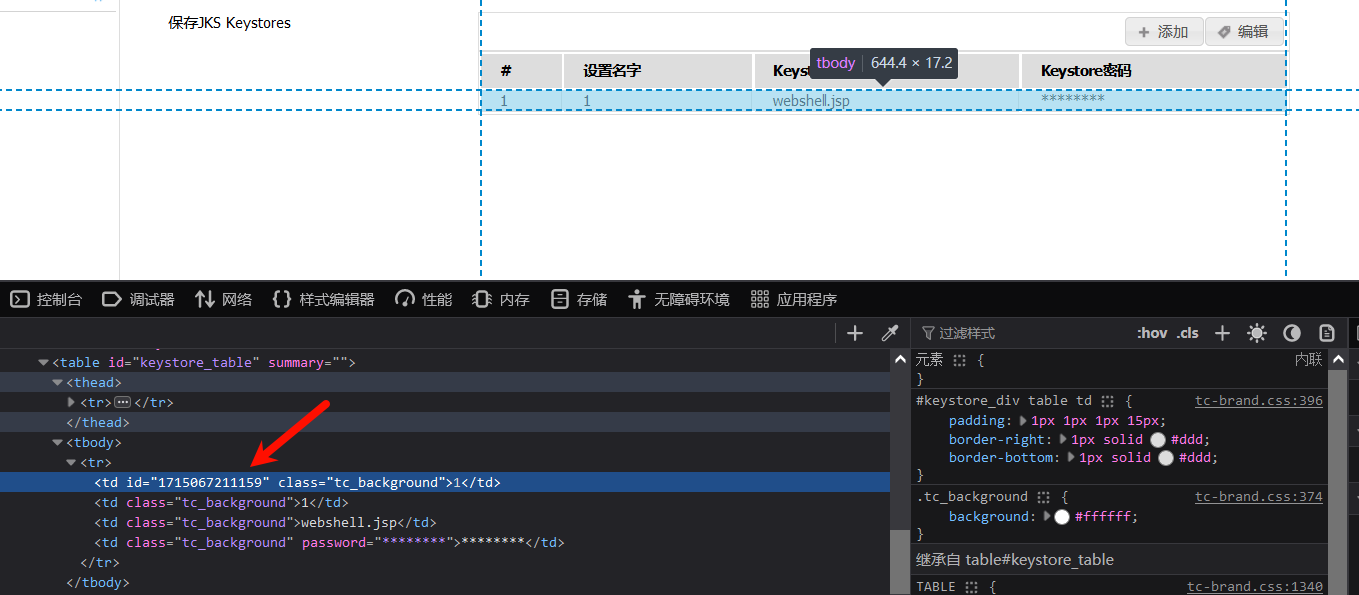Collapse the keystore_table table node

click(x=43, y=363)
